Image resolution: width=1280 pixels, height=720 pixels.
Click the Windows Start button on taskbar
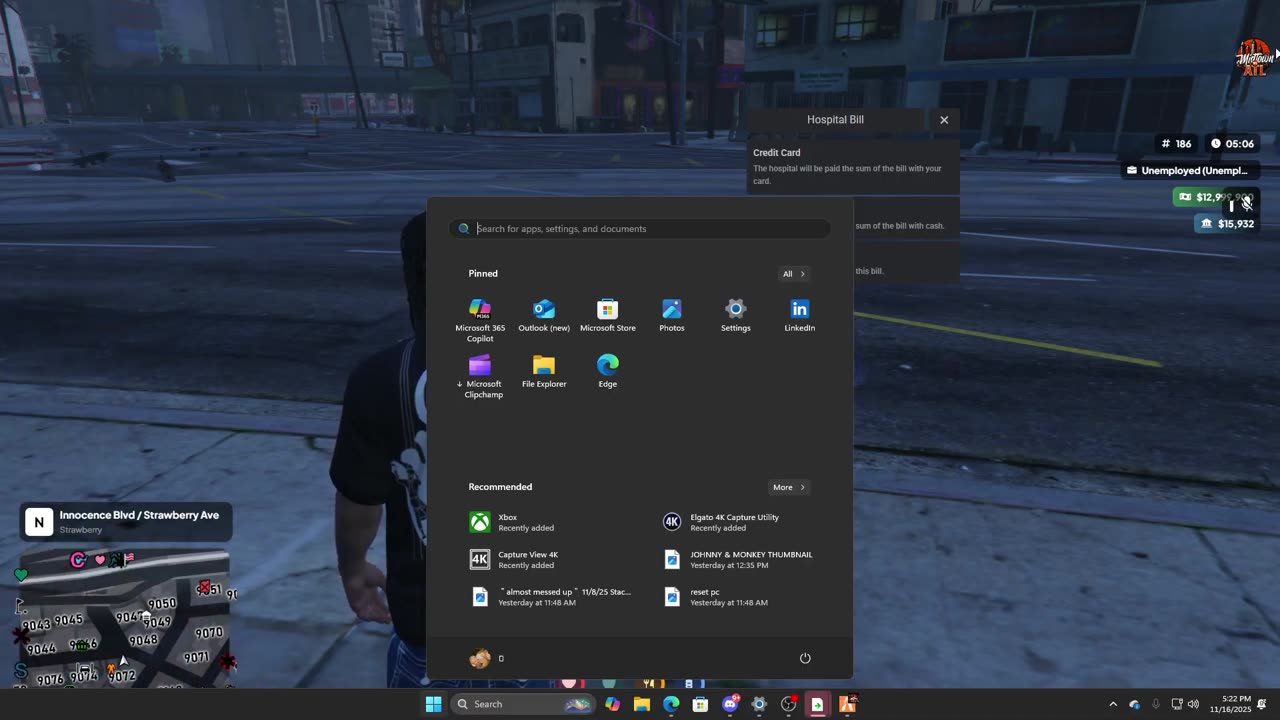[433, 704]
